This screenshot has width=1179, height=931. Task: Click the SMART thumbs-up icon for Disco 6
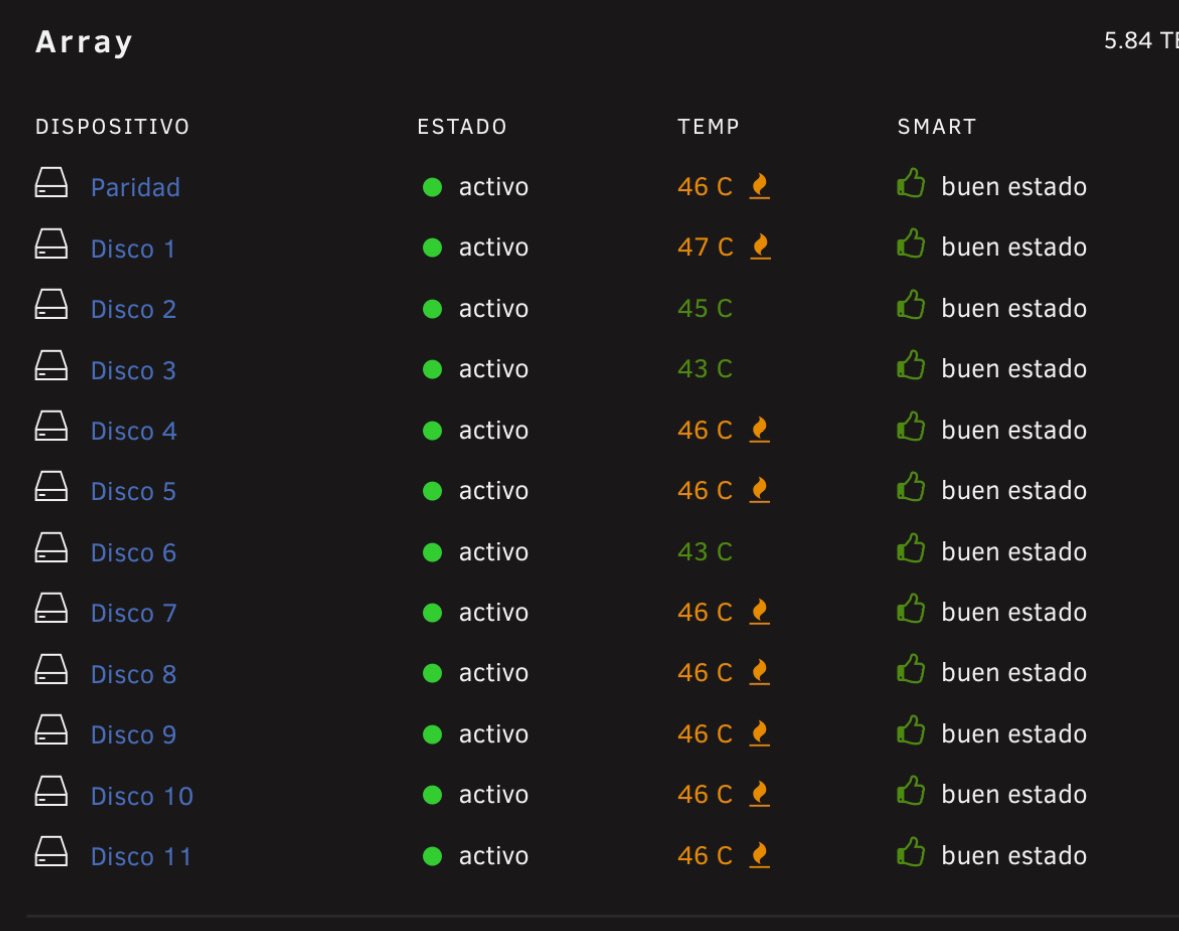pos(911,548)
